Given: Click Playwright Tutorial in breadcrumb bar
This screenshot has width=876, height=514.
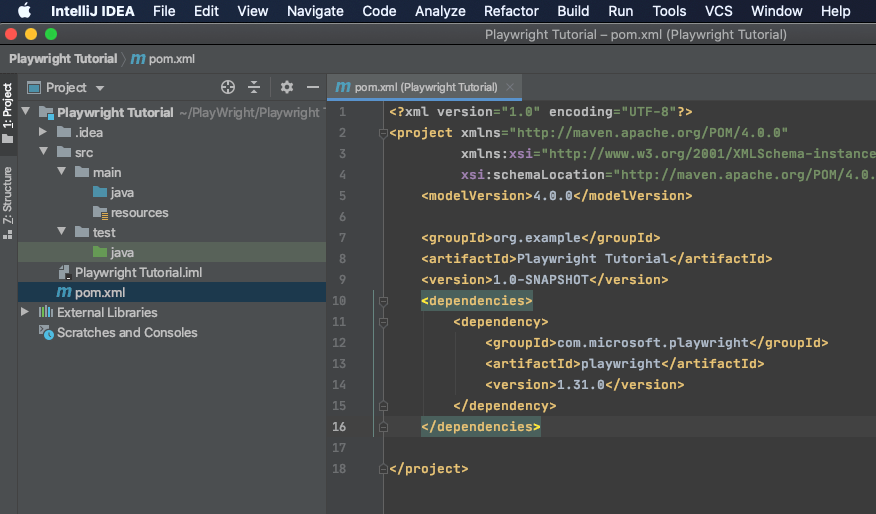Looking at the screenshot, I should (63, 59).
